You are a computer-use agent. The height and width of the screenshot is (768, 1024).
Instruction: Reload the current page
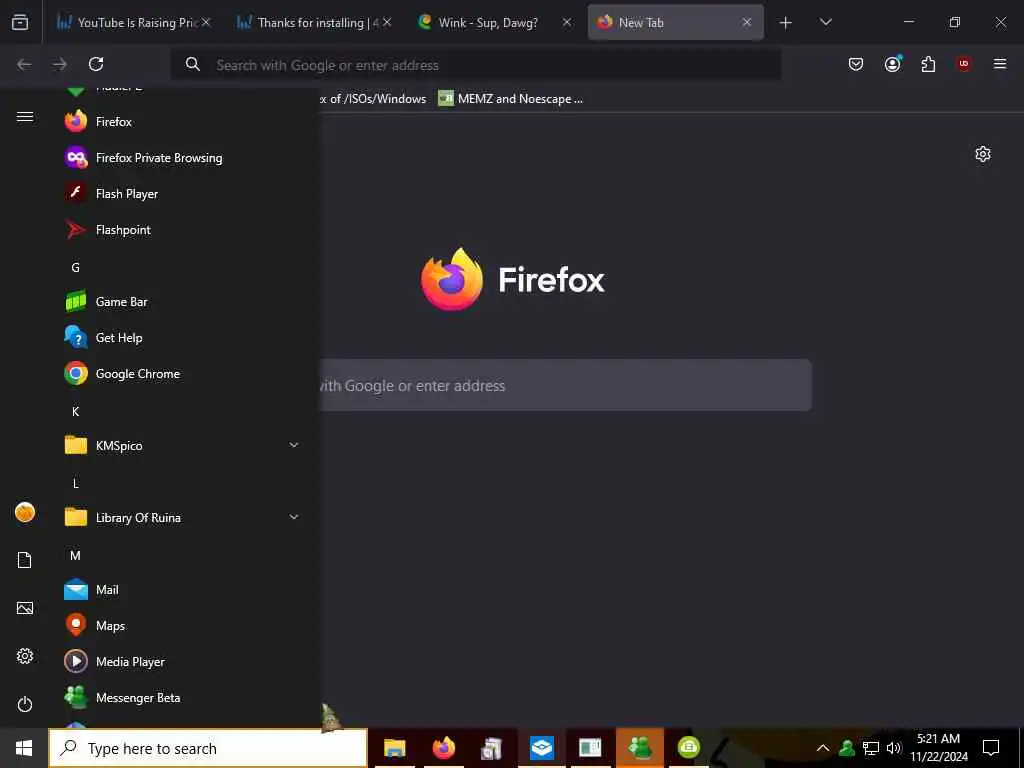click(x=96, y=64)
